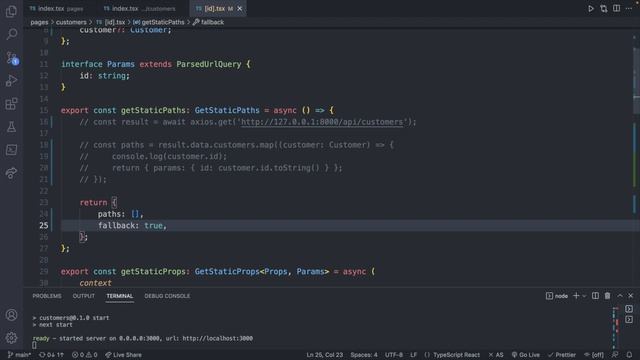Switch to index.tsx customers tab
Image resolution: width=640 pixels, height=360 pixels.
pyautogui.click(x=140, y=9)
